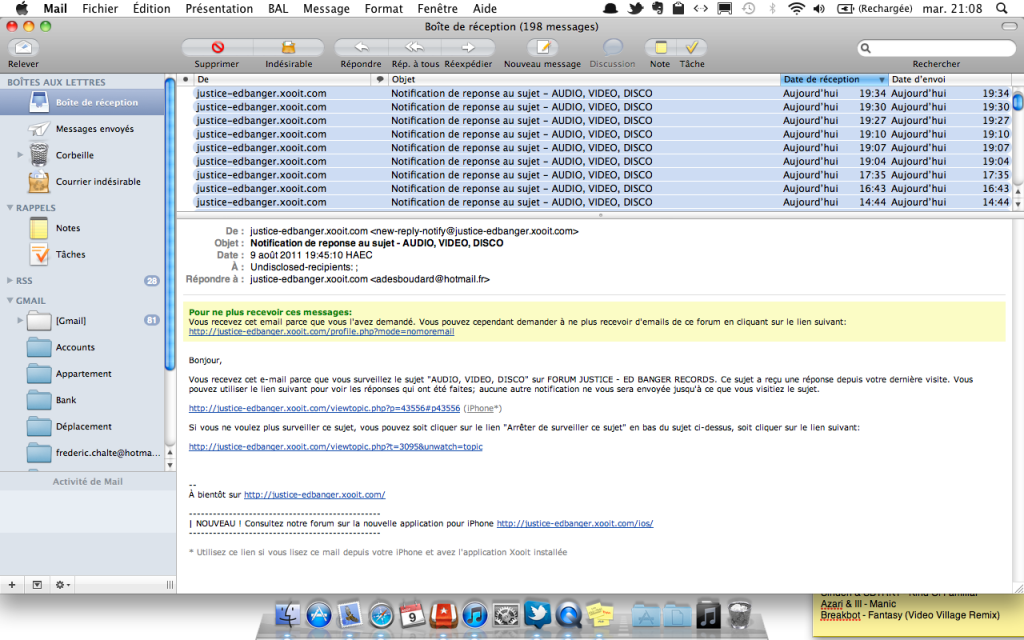
Task: Add a mailbox with the plus button
Action: pos(12,585)
